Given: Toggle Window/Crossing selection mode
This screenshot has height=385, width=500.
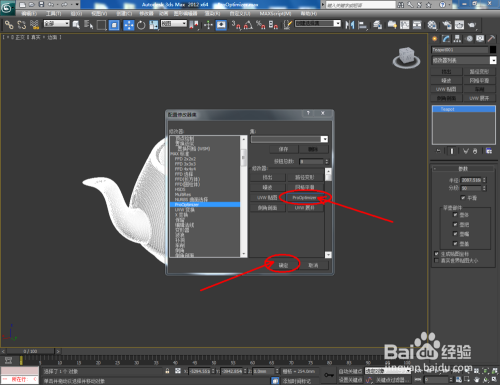Looking at the screenshot, I should (114, 25).
